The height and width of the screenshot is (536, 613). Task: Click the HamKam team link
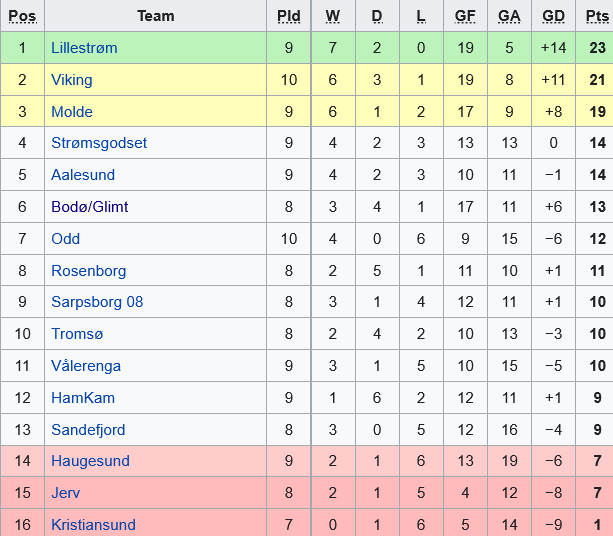(83, 398)
